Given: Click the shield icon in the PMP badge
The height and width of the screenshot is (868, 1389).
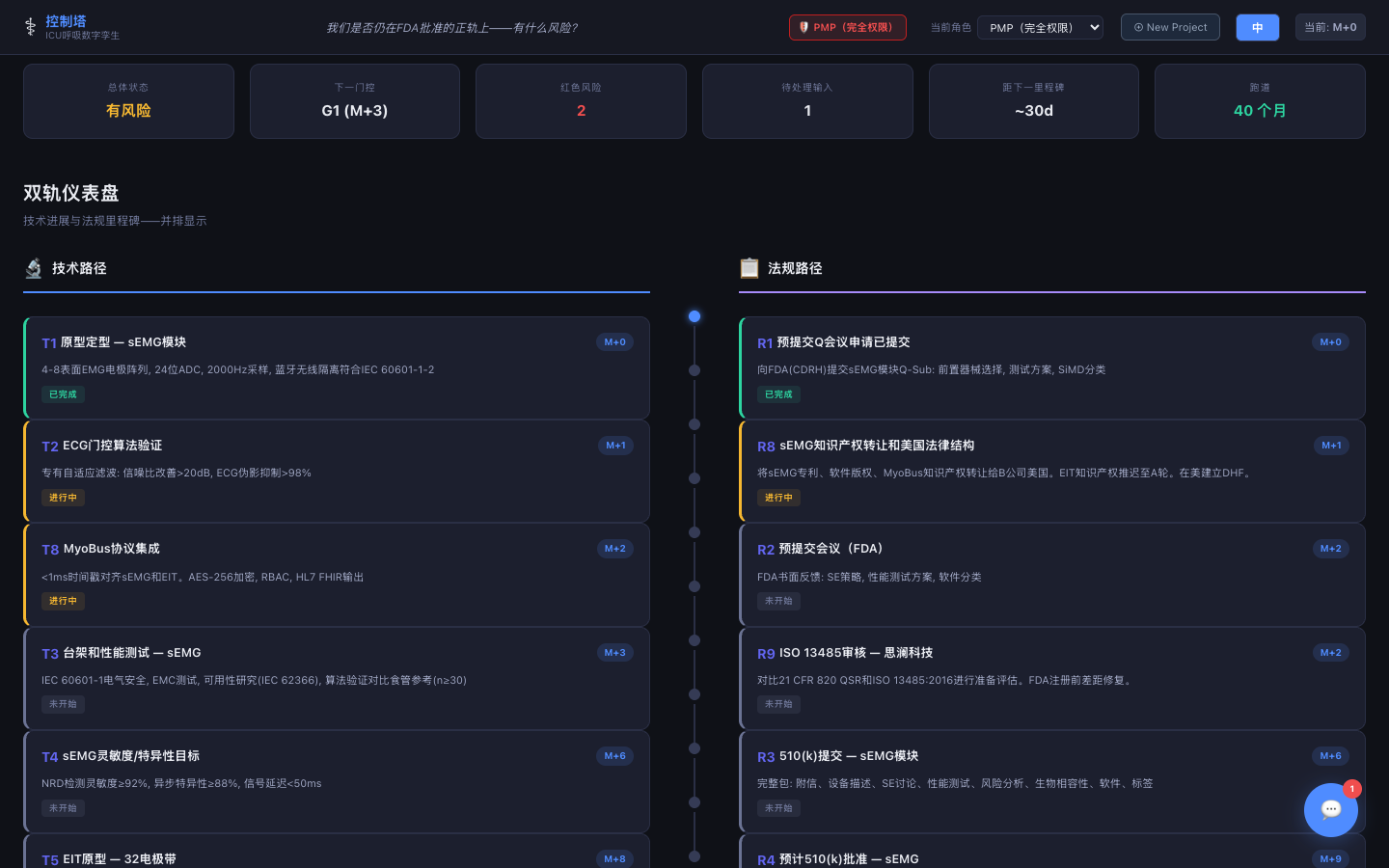Looking at the screenshot, I should click(x=803, y=27).
